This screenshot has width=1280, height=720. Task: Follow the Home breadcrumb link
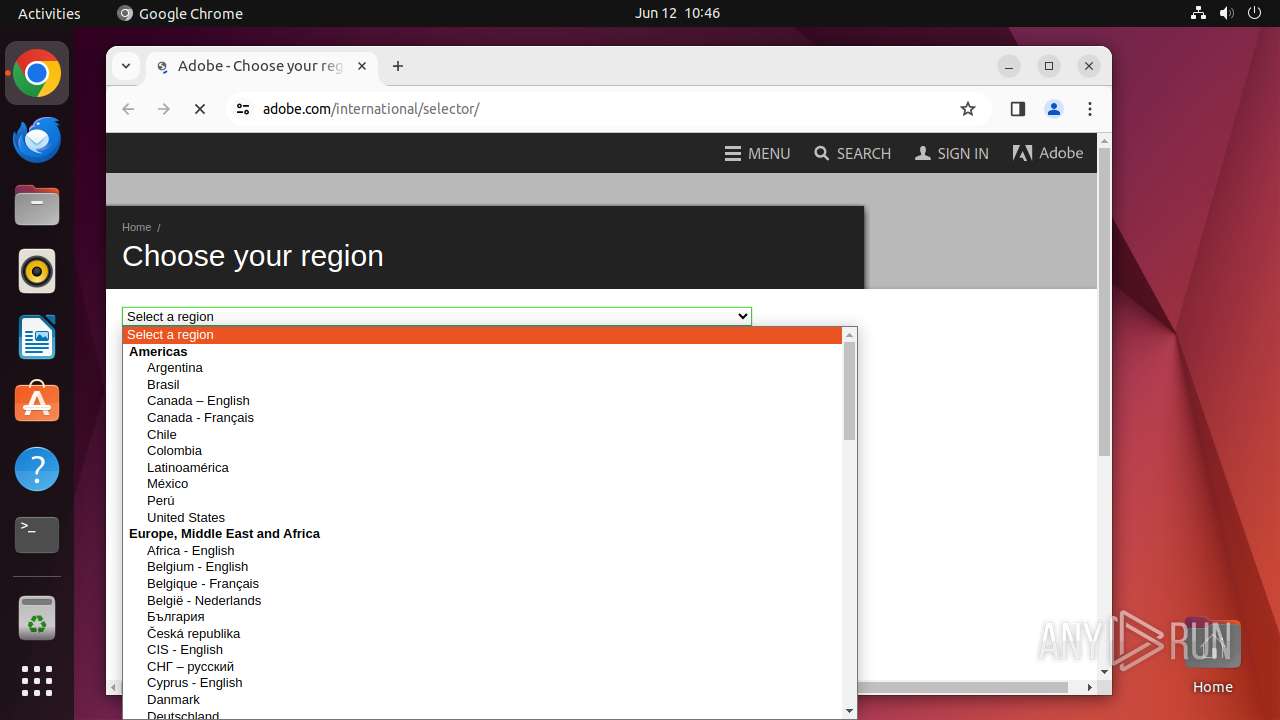click(137, 227)
